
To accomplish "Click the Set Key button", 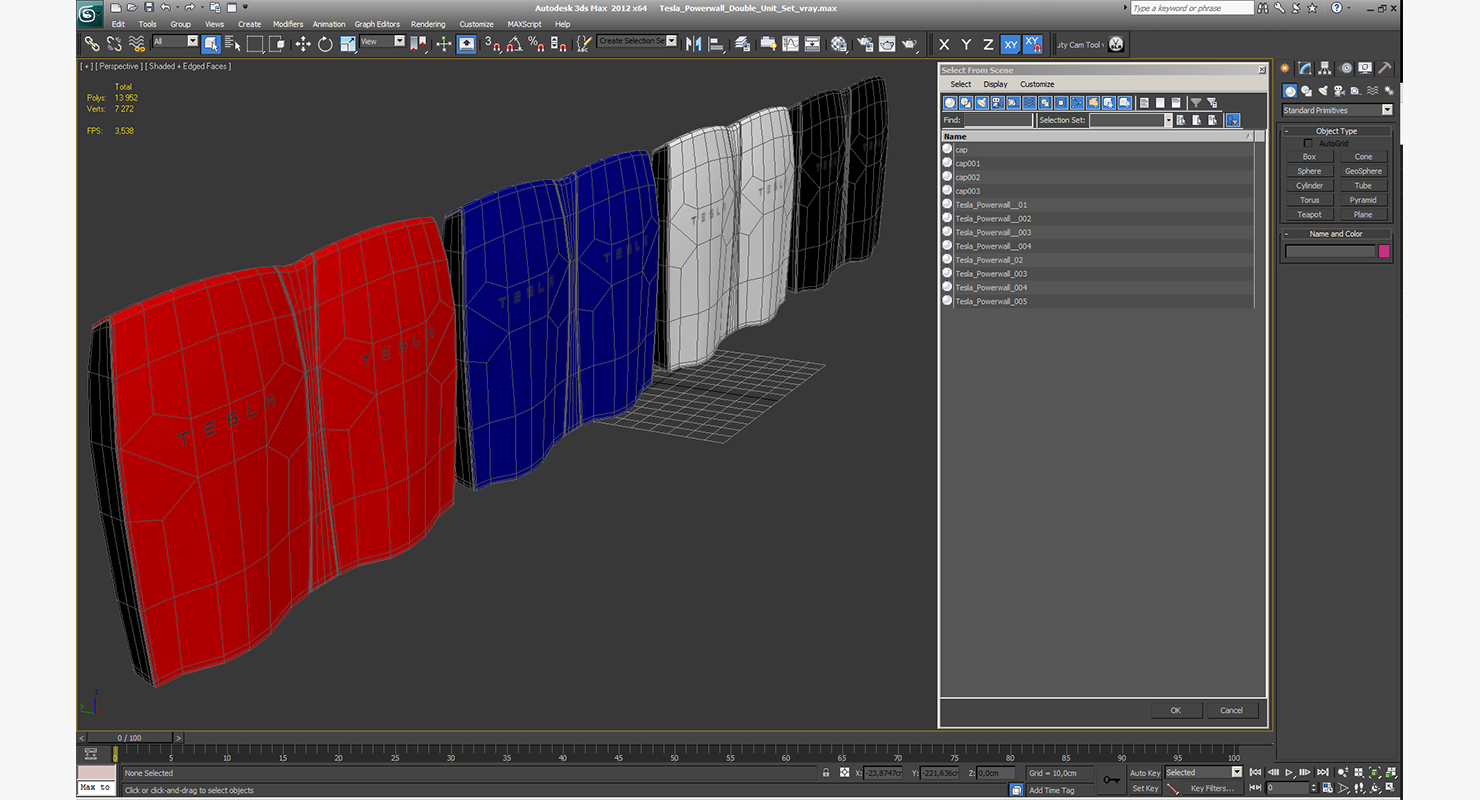I will click(x=1145, y=788).
